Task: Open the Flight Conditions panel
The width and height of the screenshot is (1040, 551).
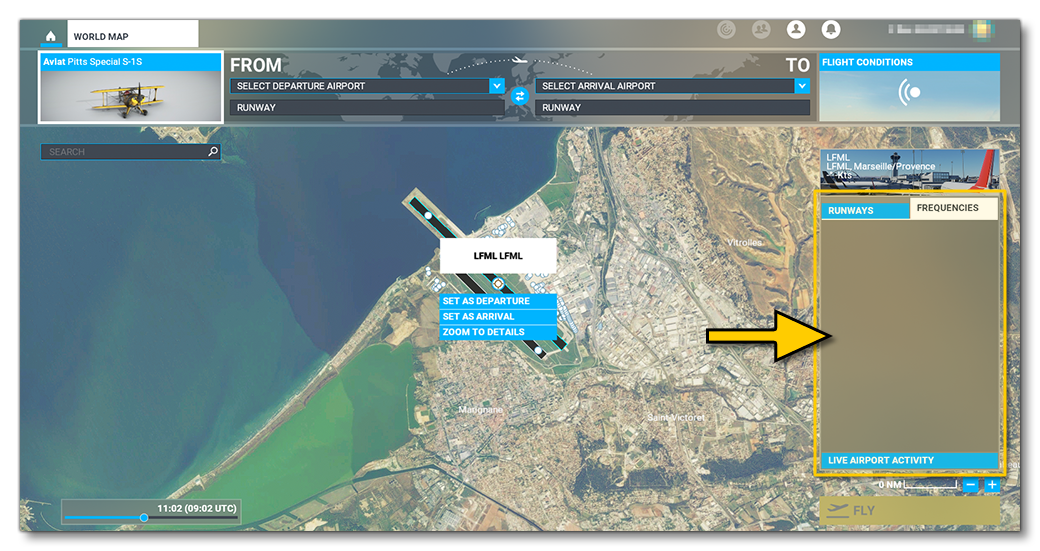Action: [x=909, y=88]
